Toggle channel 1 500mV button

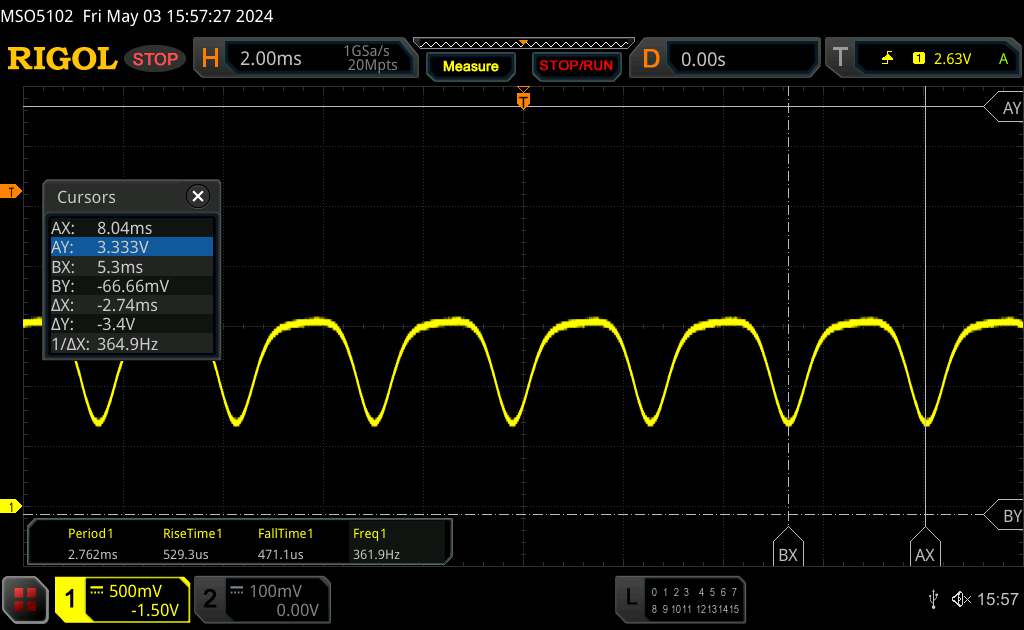click(x=122, y=599)
